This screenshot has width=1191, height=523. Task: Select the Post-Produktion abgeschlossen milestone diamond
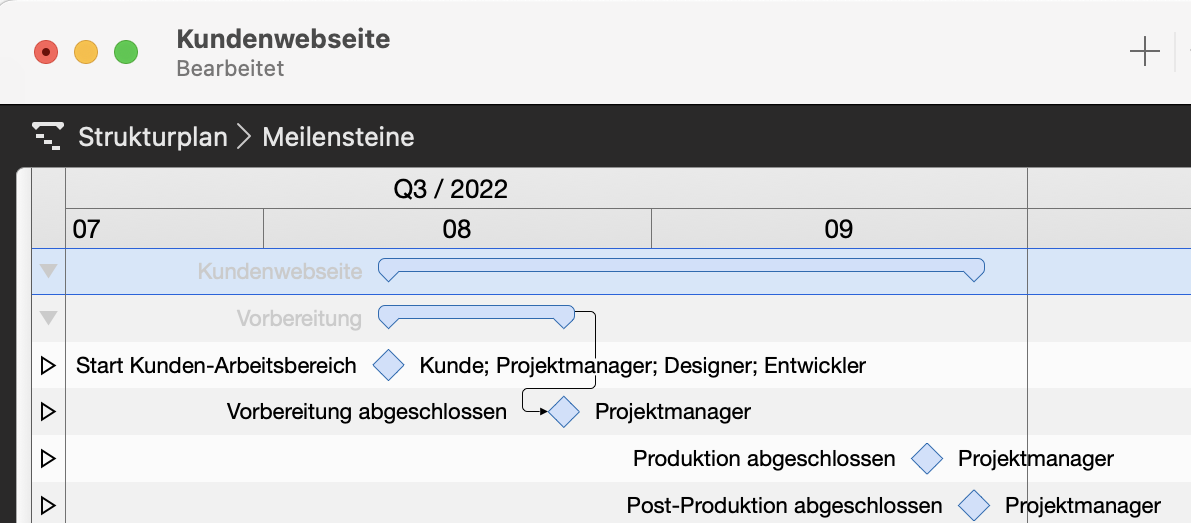(974, 505)
